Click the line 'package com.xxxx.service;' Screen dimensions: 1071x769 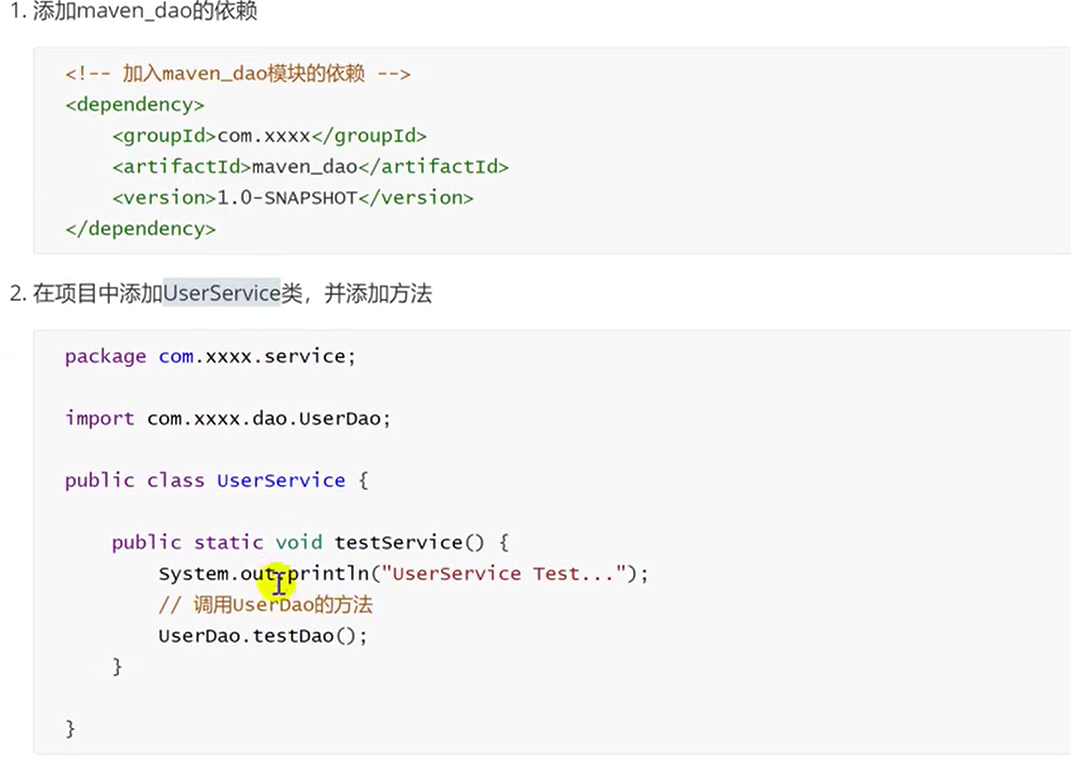click(x=210, y=356)
